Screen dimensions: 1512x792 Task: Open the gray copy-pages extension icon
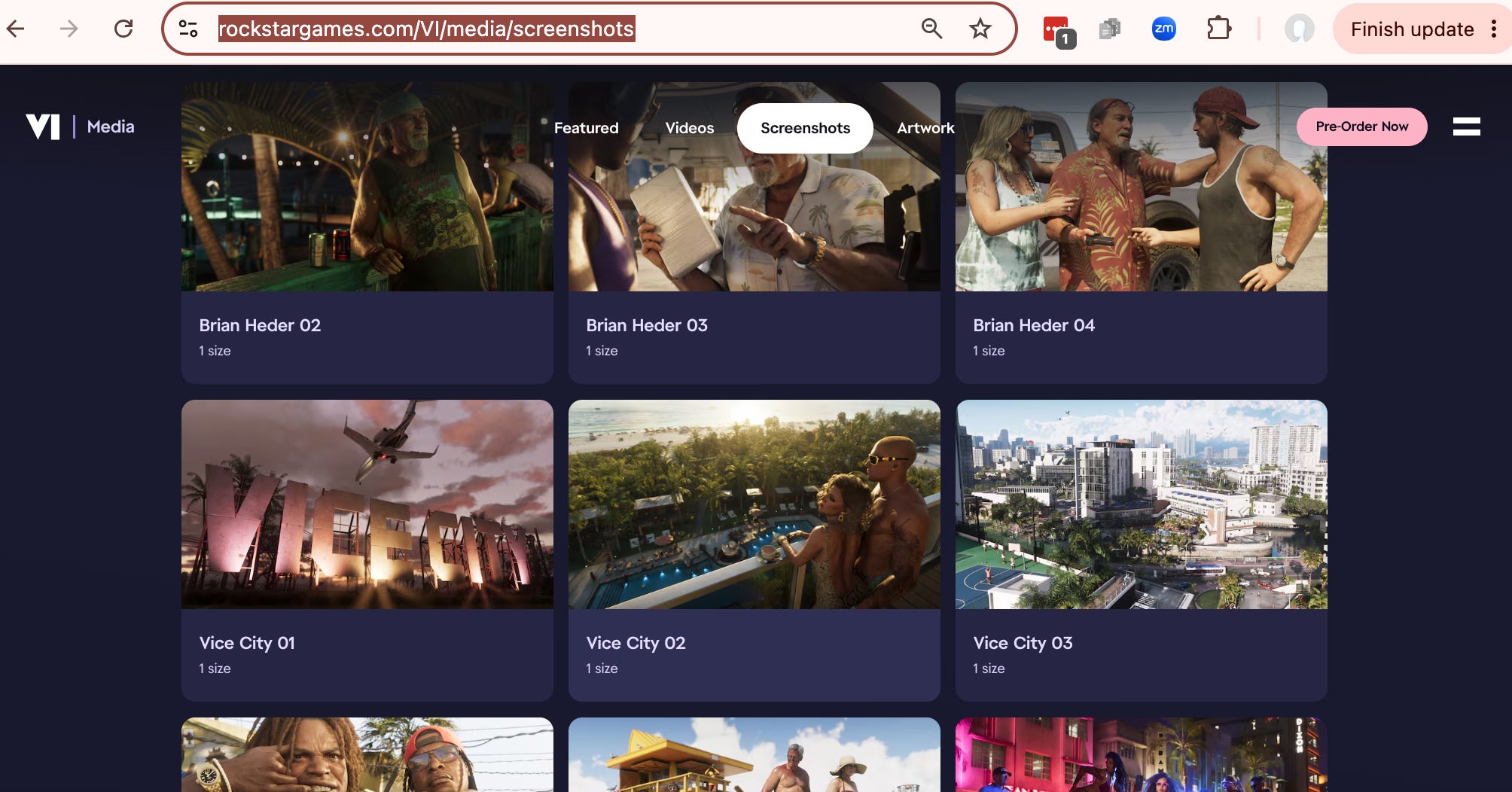pyautogui.click(x=1110, y=29)
